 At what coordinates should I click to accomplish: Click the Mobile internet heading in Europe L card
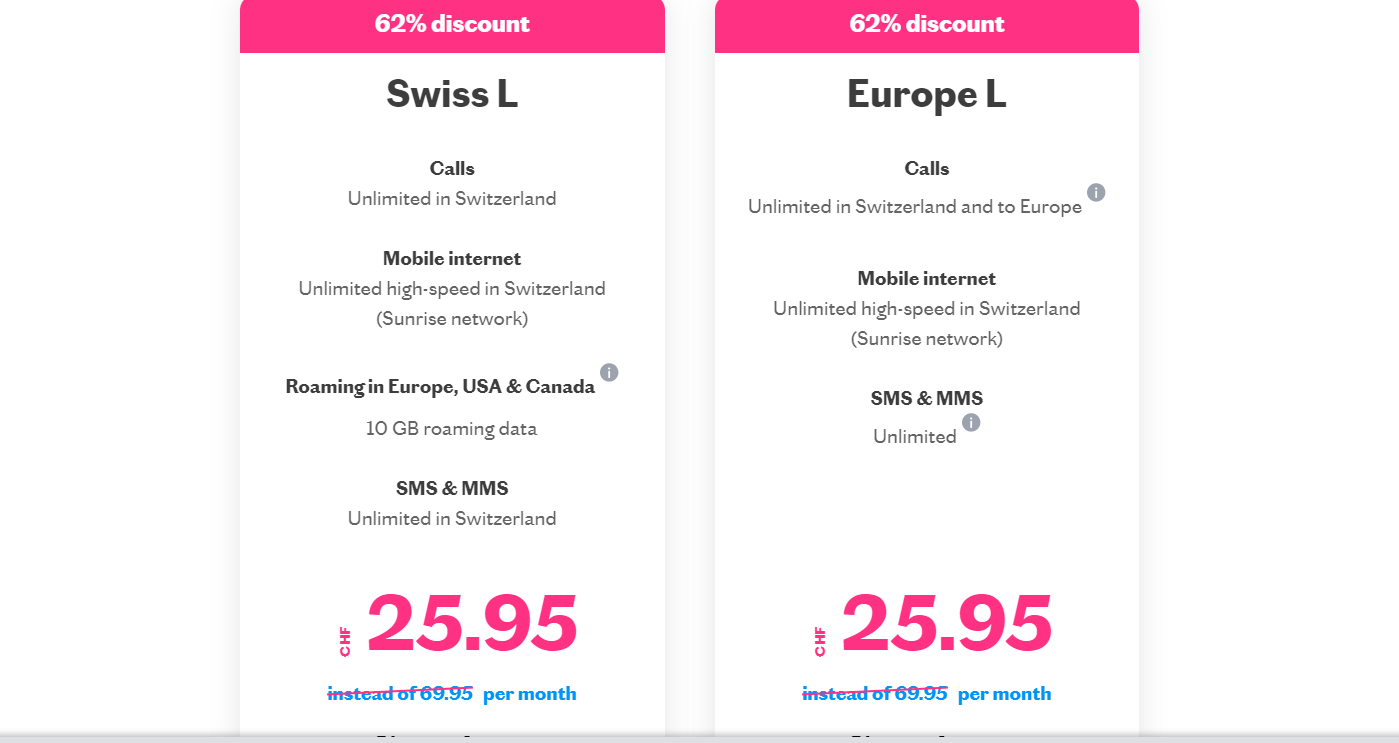coord(927,278)
